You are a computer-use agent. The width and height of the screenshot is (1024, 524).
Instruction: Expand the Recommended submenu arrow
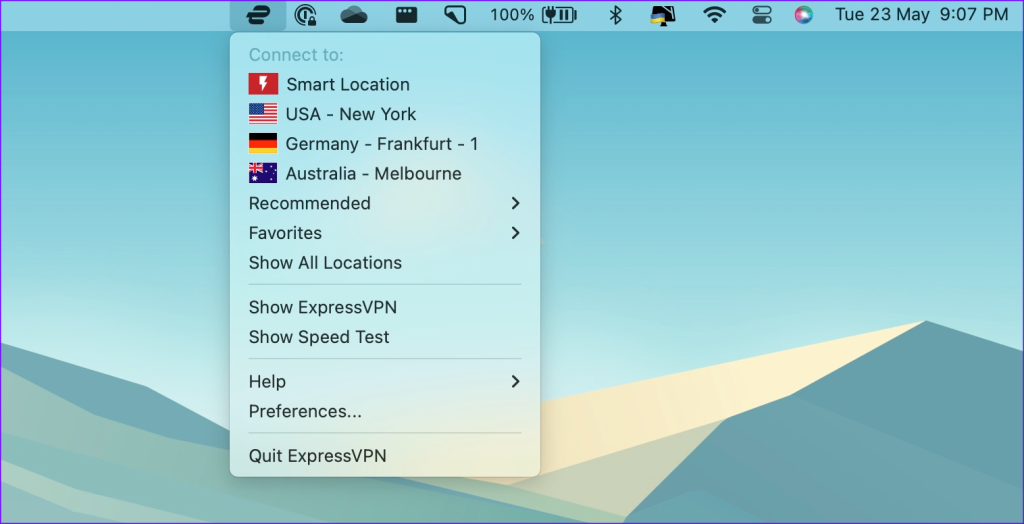[515, 203]
